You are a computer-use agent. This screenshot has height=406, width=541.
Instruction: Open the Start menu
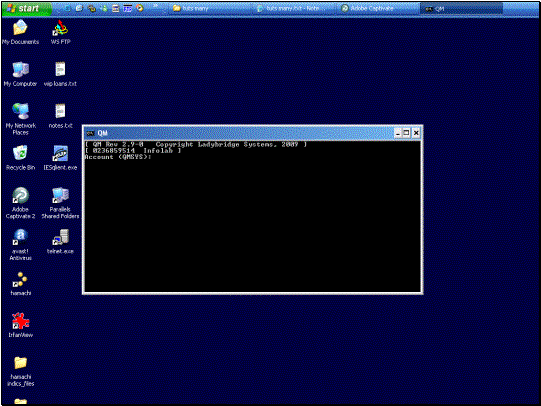27,9
